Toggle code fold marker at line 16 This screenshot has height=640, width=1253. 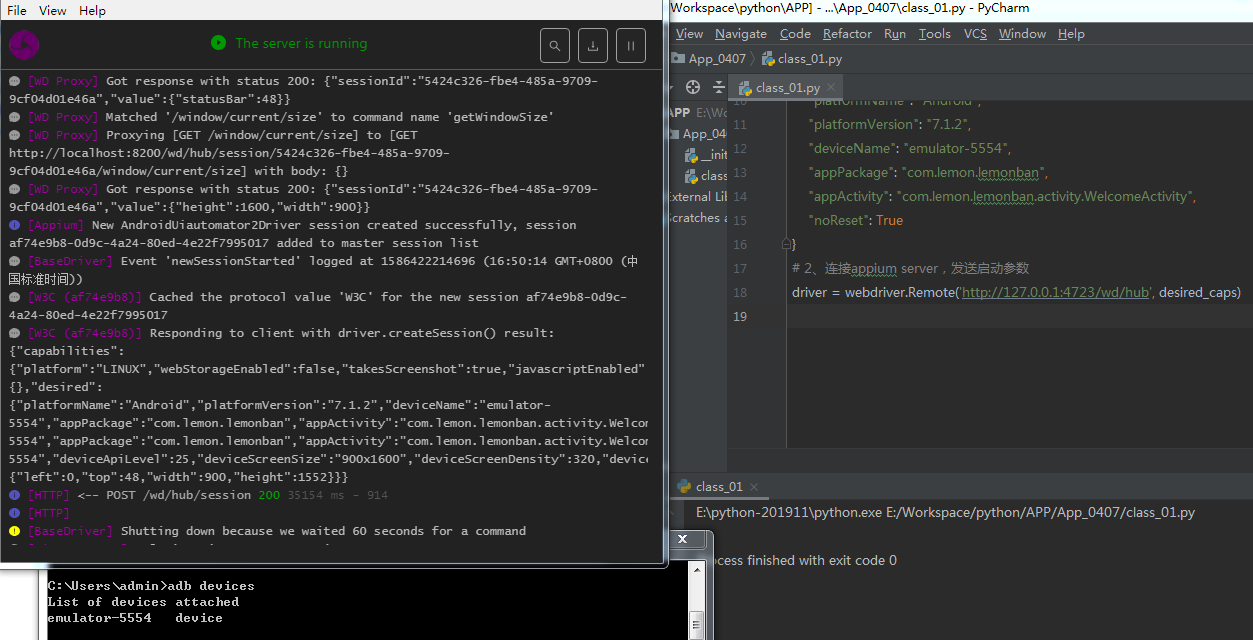tap(787, 244)
